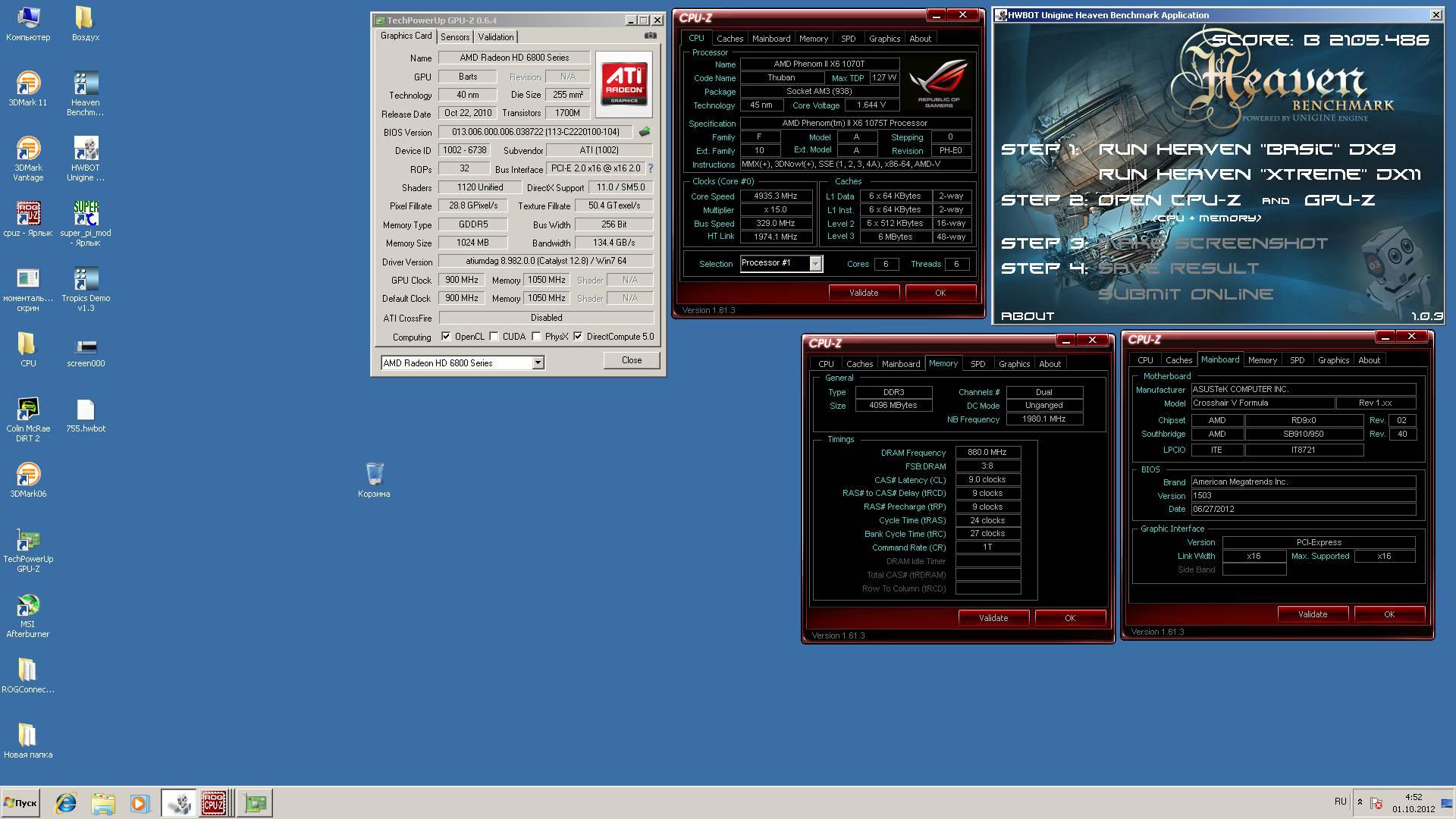The width and height of the screenshot is (1456, 819).
Task: Toggle the CUDA checkbox in GPU-Z
Action: (x=494, y=337)
